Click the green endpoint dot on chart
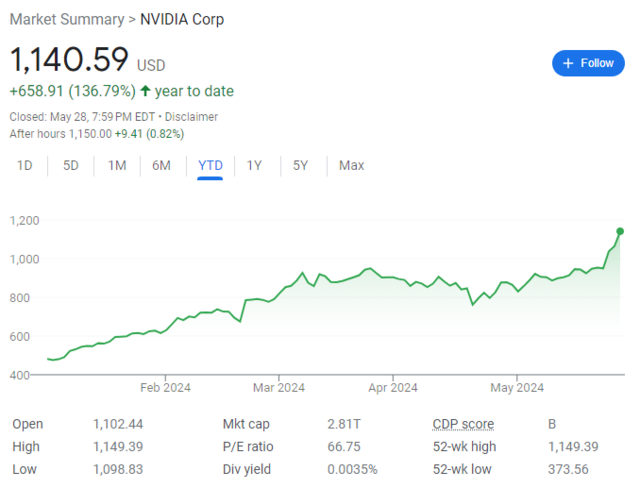This screenshot has width=640, height=488. (620, 231)
